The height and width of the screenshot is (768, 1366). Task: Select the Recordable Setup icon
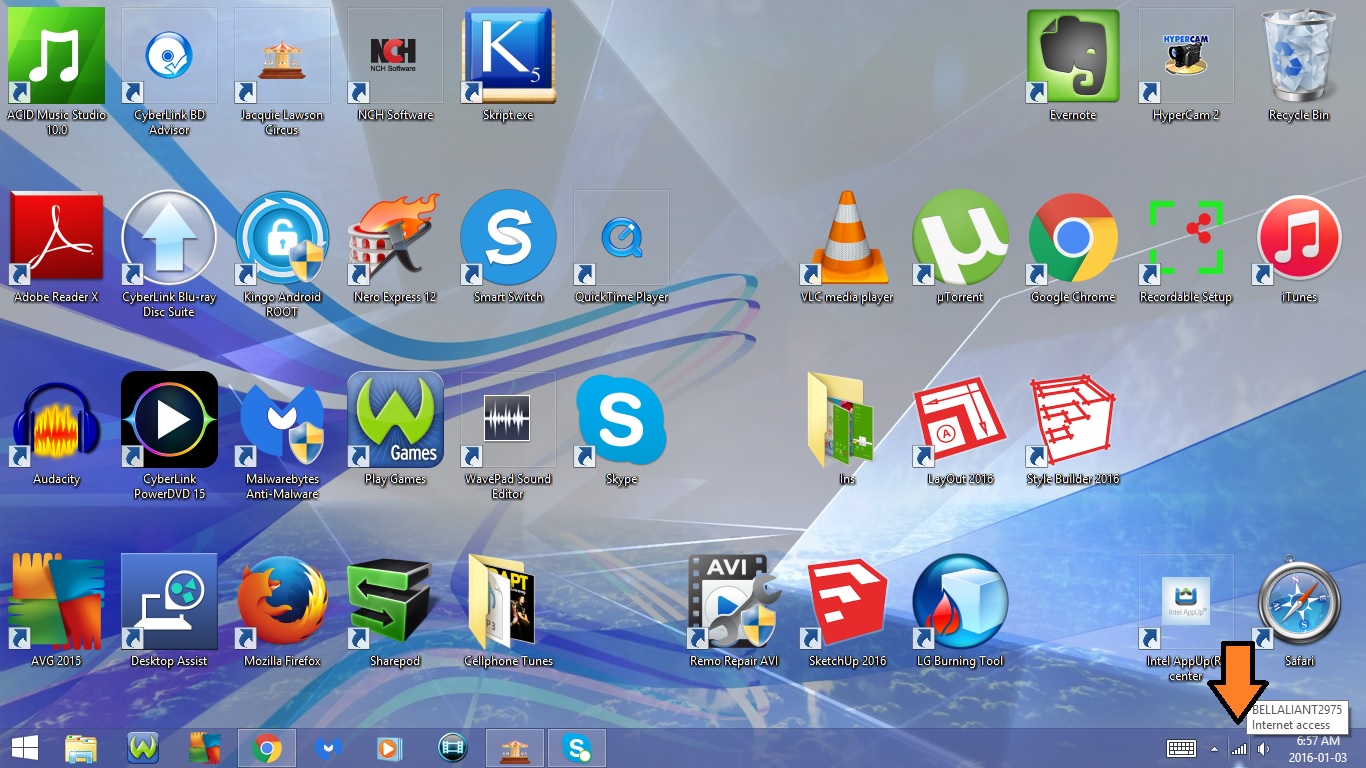click(x=1186, y=238)
